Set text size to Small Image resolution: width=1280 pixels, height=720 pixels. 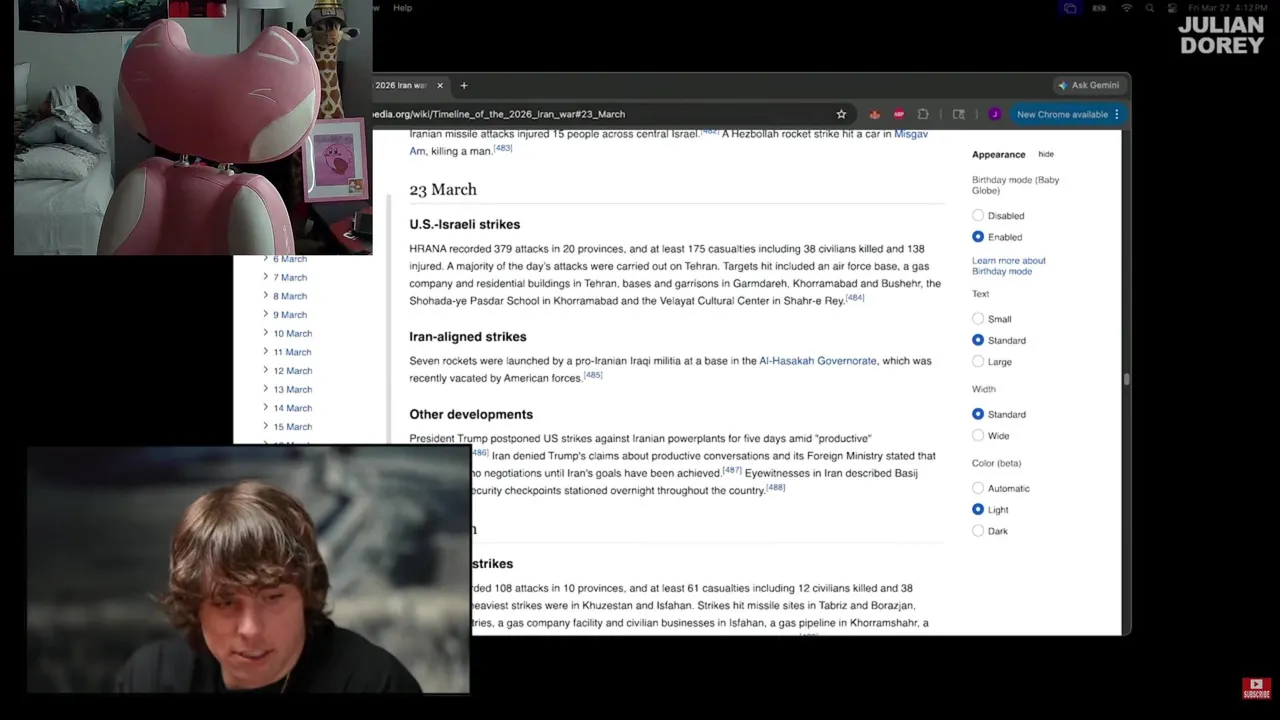[x=978, y=319]
